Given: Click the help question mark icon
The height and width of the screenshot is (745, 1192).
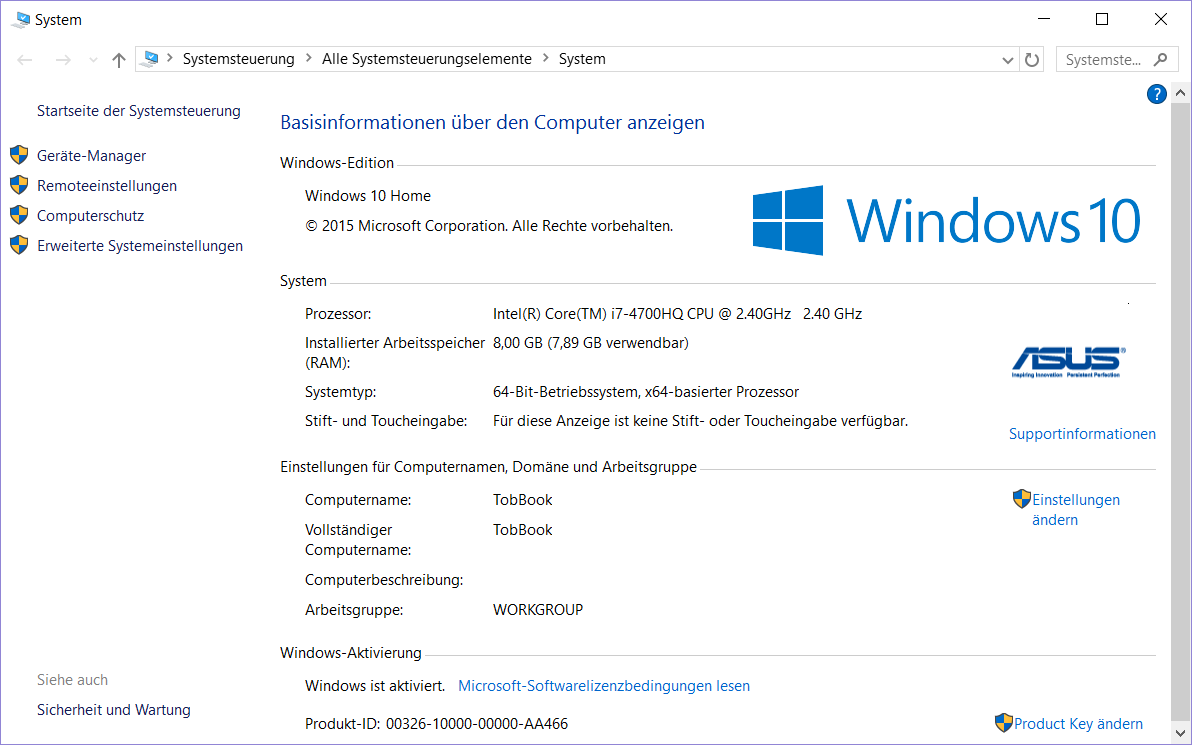Looking at the screenshot, I should coord(1156,94).
